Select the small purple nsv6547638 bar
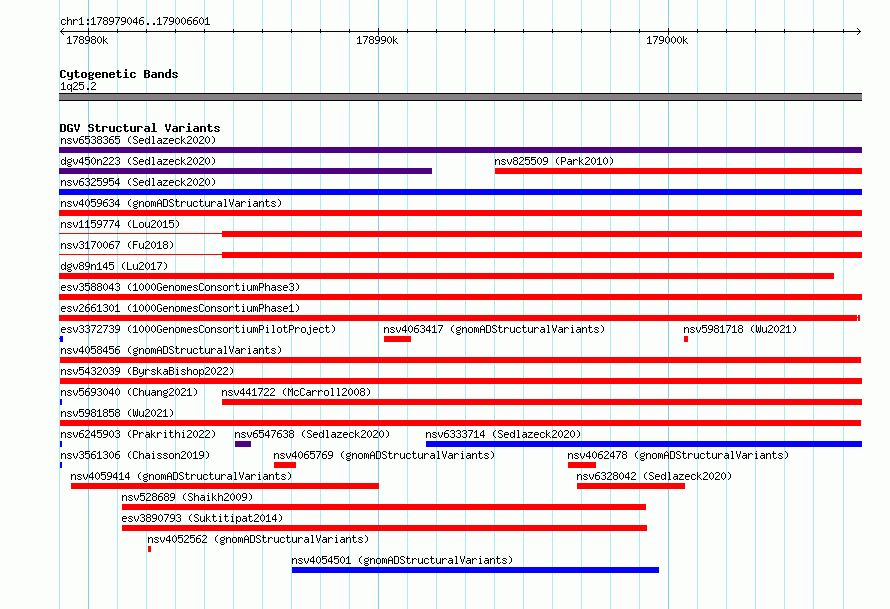The image size is (890, 609). pos(243,444)
